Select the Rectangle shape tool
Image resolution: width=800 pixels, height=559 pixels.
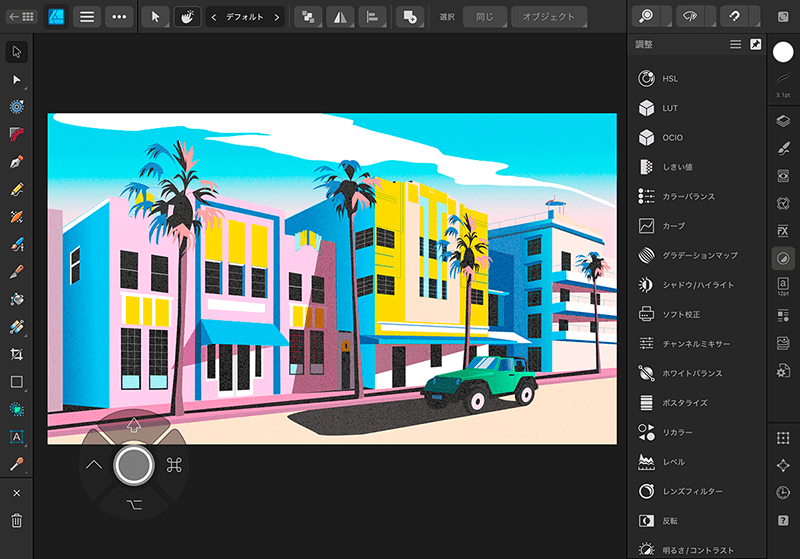point(16,381)
